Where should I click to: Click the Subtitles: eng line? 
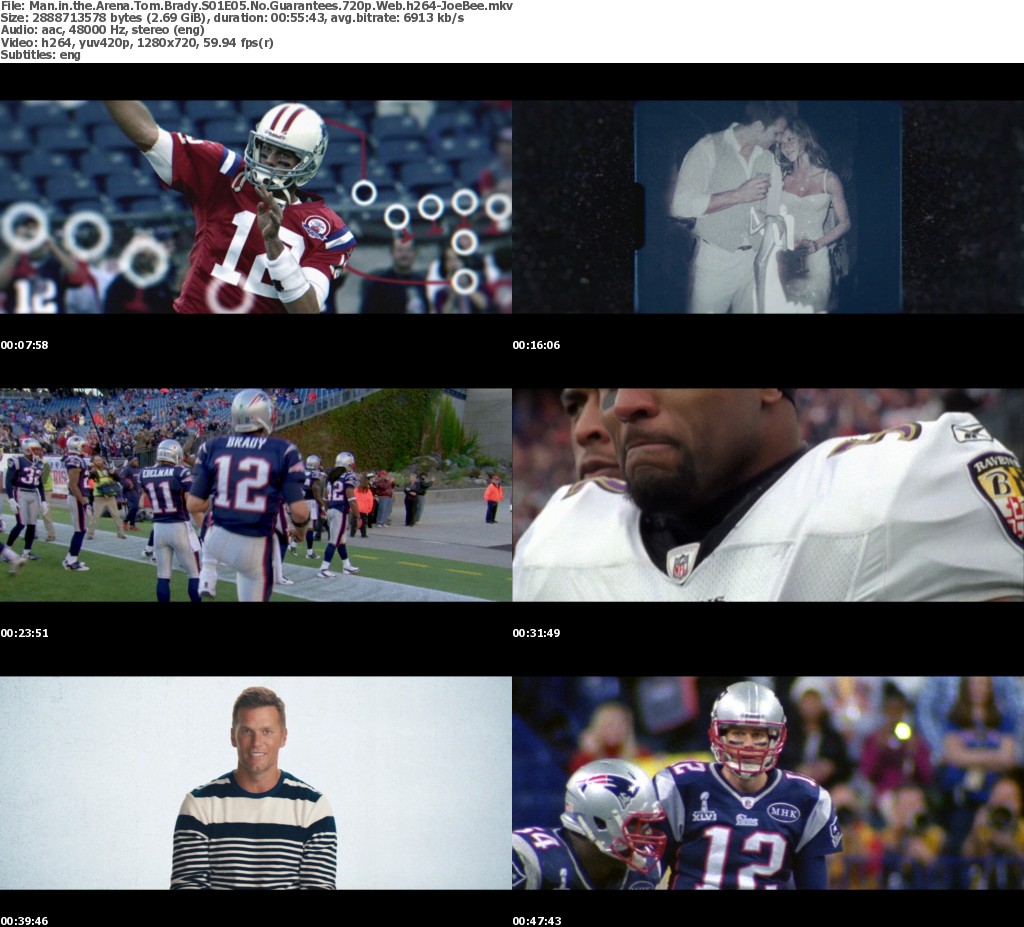[x=41, y=54]
